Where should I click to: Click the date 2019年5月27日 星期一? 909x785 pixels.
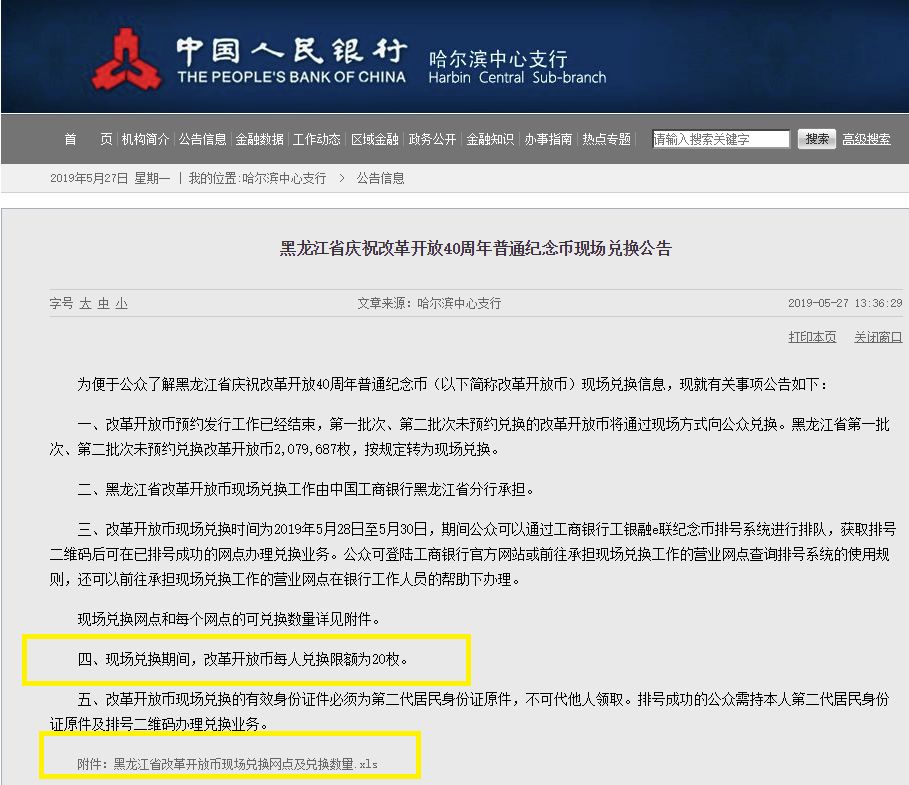click(110, 179)
